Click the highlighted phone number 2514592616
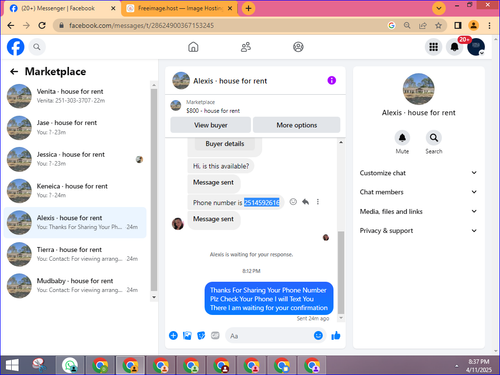 262,202
